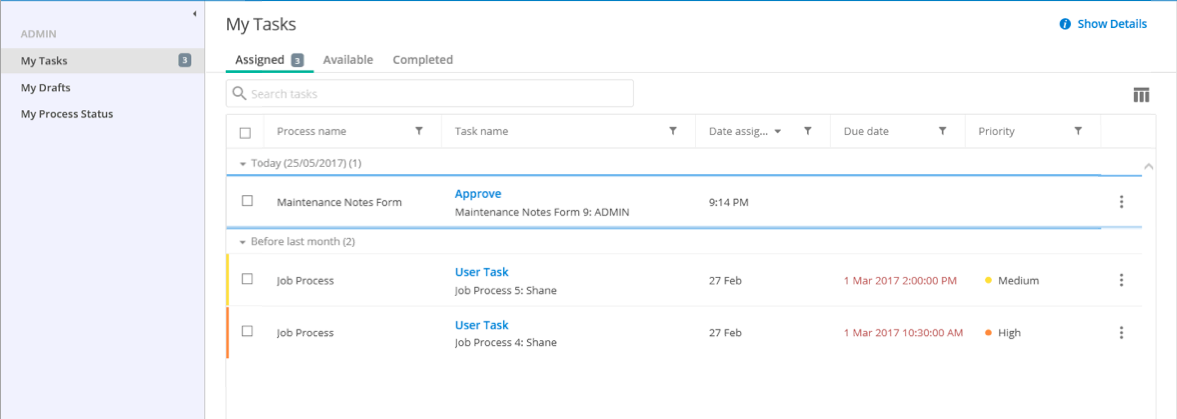Collapse the Before last month group
Viewport: 1177px width, 419px height.
point(243,242)
